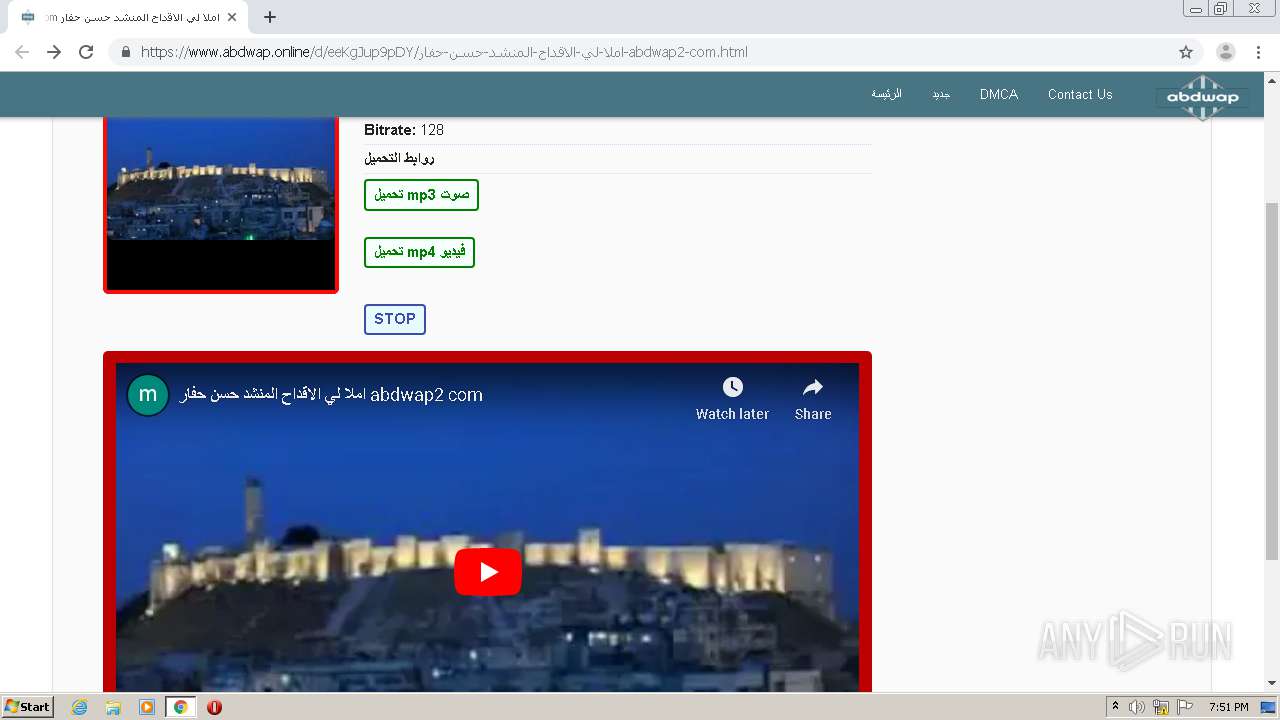Screen dimensions: 1280x720
Task: View site security via the lock icon
Action: 126,52
